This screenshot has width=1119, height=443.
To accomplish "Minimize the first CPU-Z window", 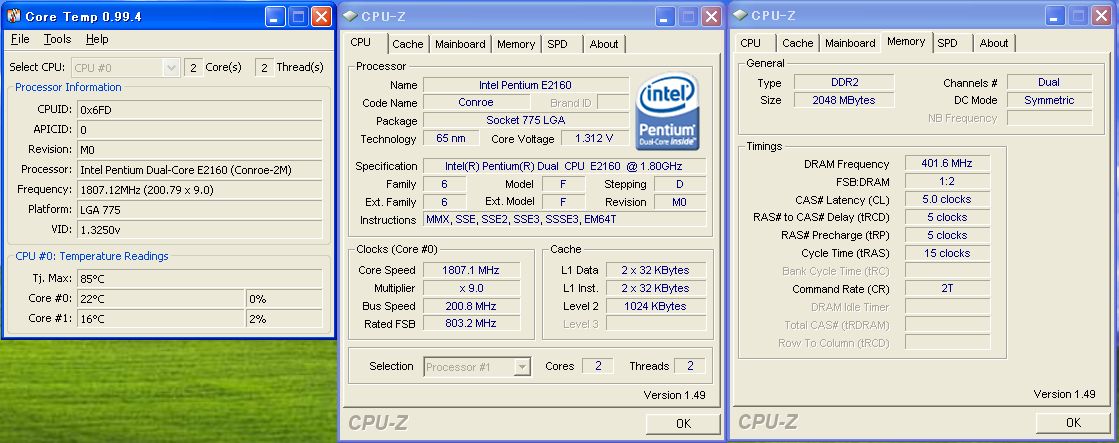I will click(666, 16).
